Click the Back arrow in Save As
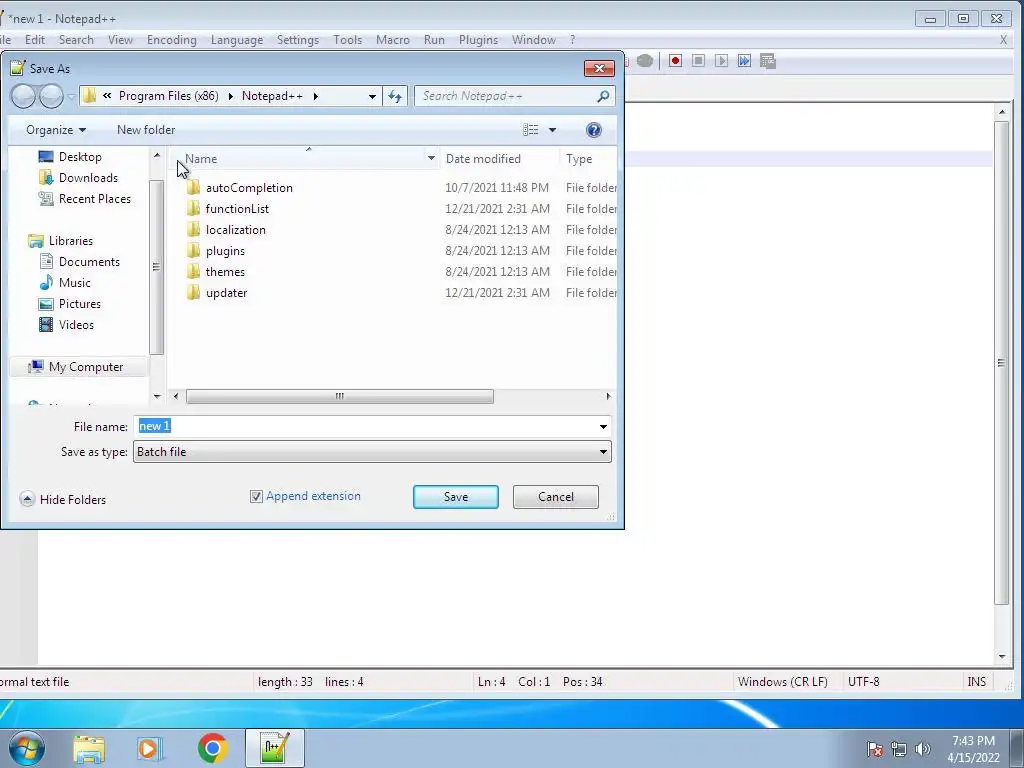This screenshot has height=768, width=1024. 24,96
